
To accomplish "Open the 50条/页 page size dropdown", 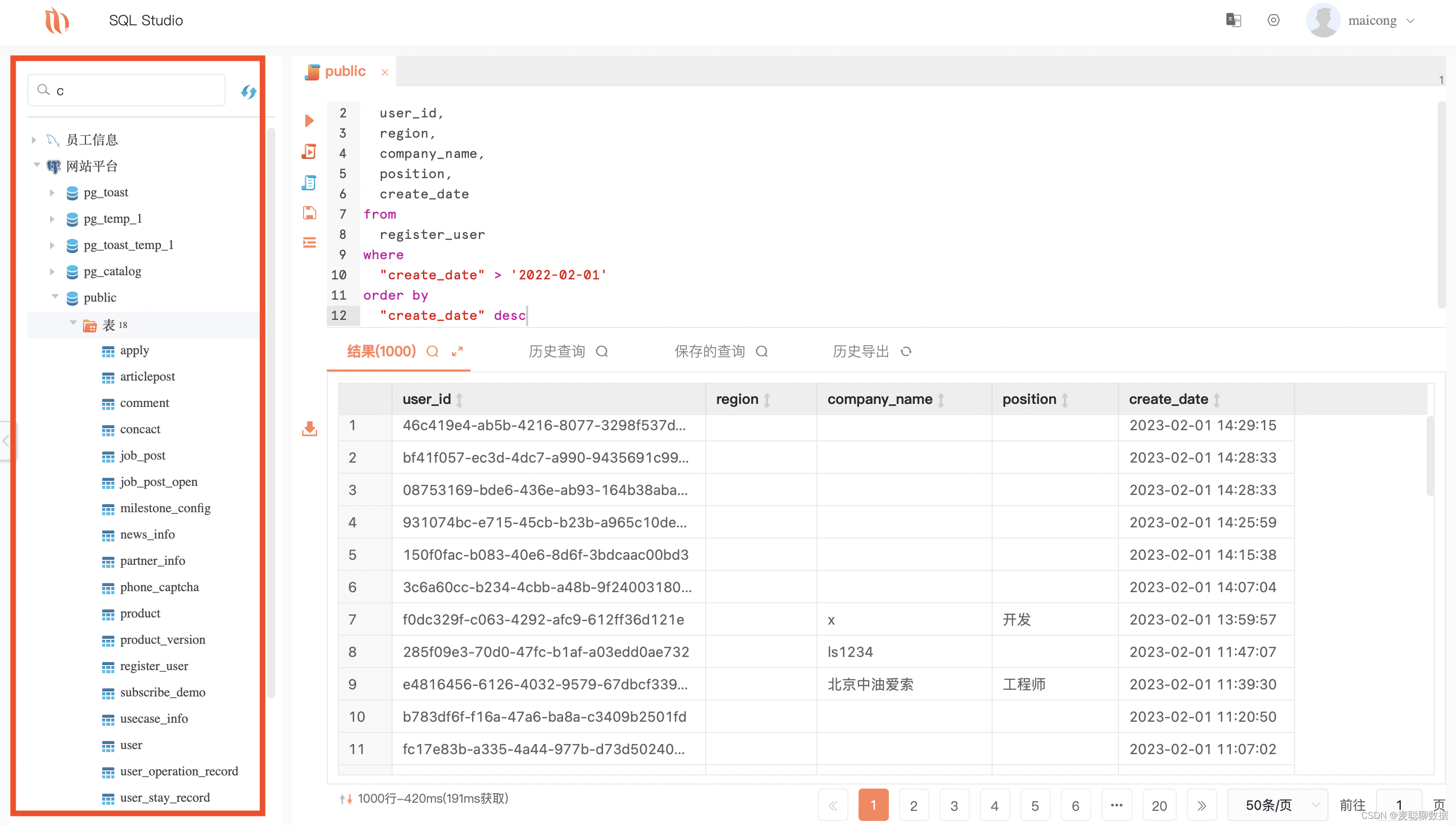I will 1277,805.
